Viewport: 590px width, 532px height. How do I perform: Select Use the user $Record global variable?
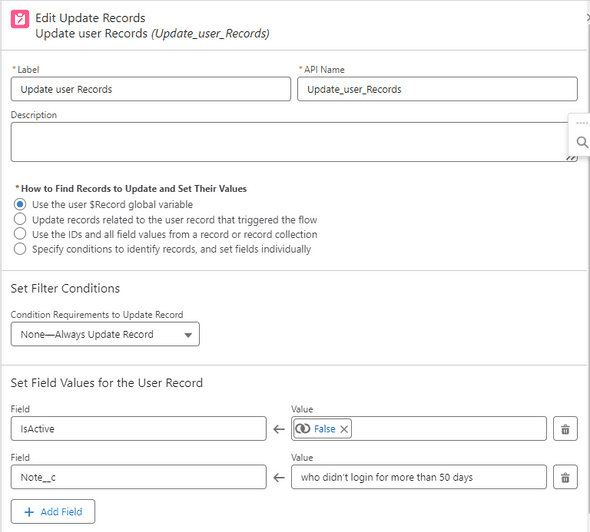point(20,204)
